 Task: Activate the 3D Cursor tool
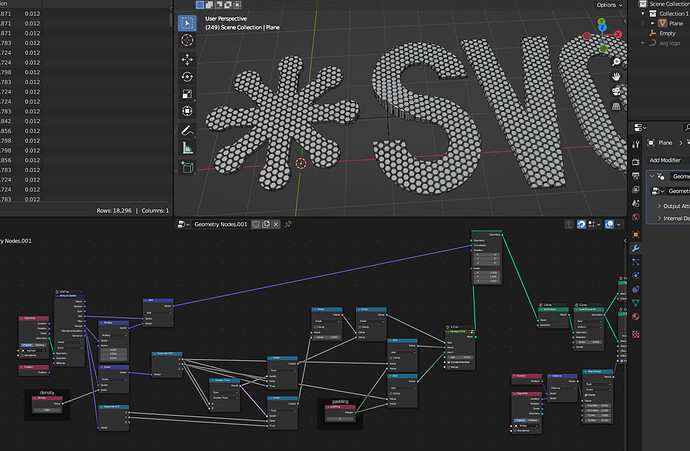187,40
